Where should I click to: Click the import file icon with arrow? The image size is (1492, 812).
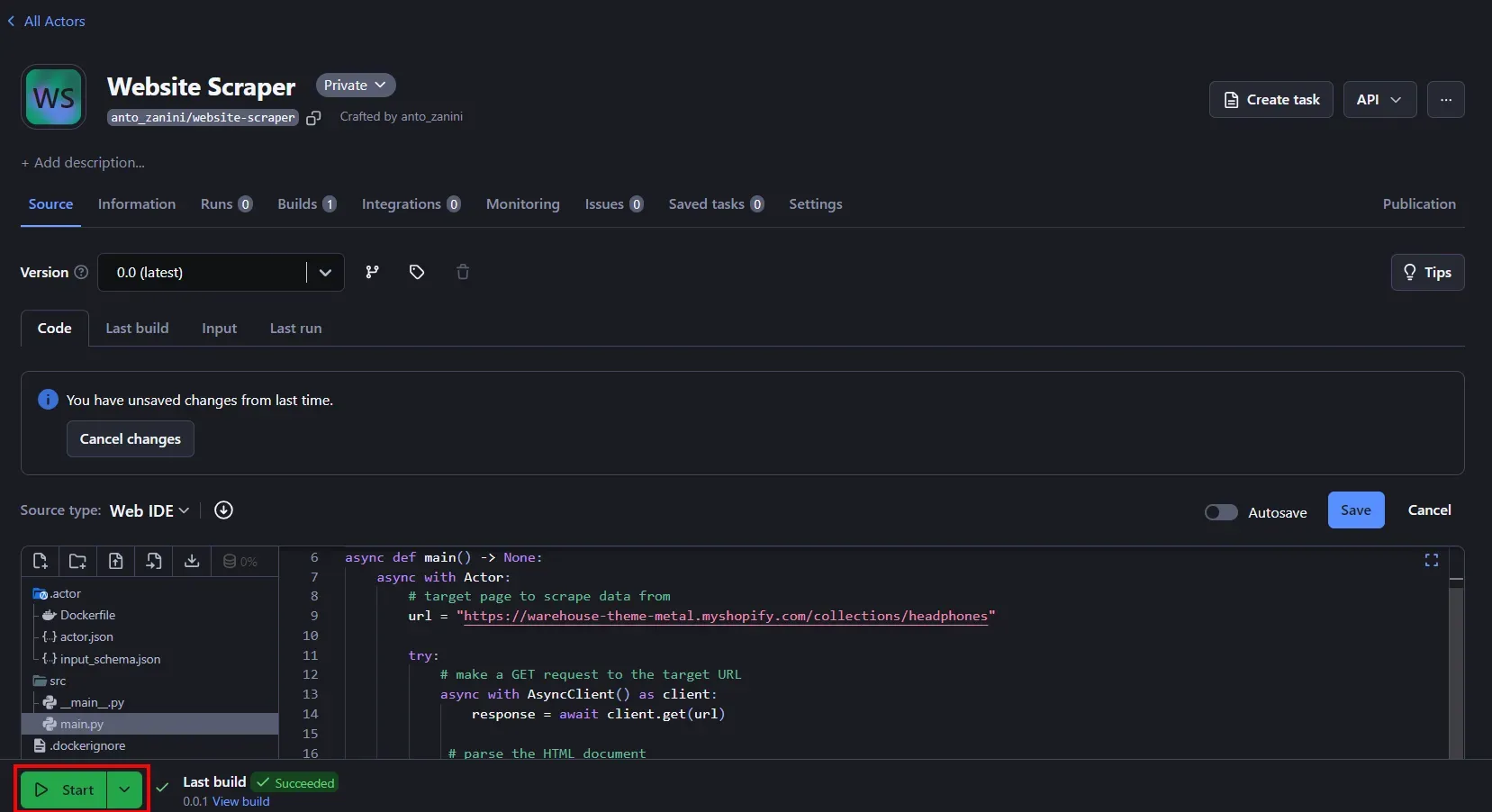coord(154,561)
